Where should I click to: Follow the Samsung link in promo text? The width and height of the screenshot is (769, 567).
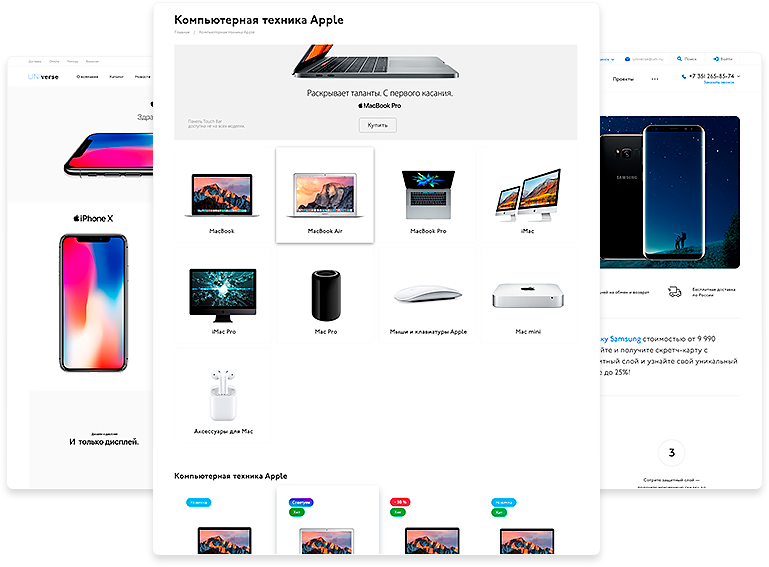point(625,339)
